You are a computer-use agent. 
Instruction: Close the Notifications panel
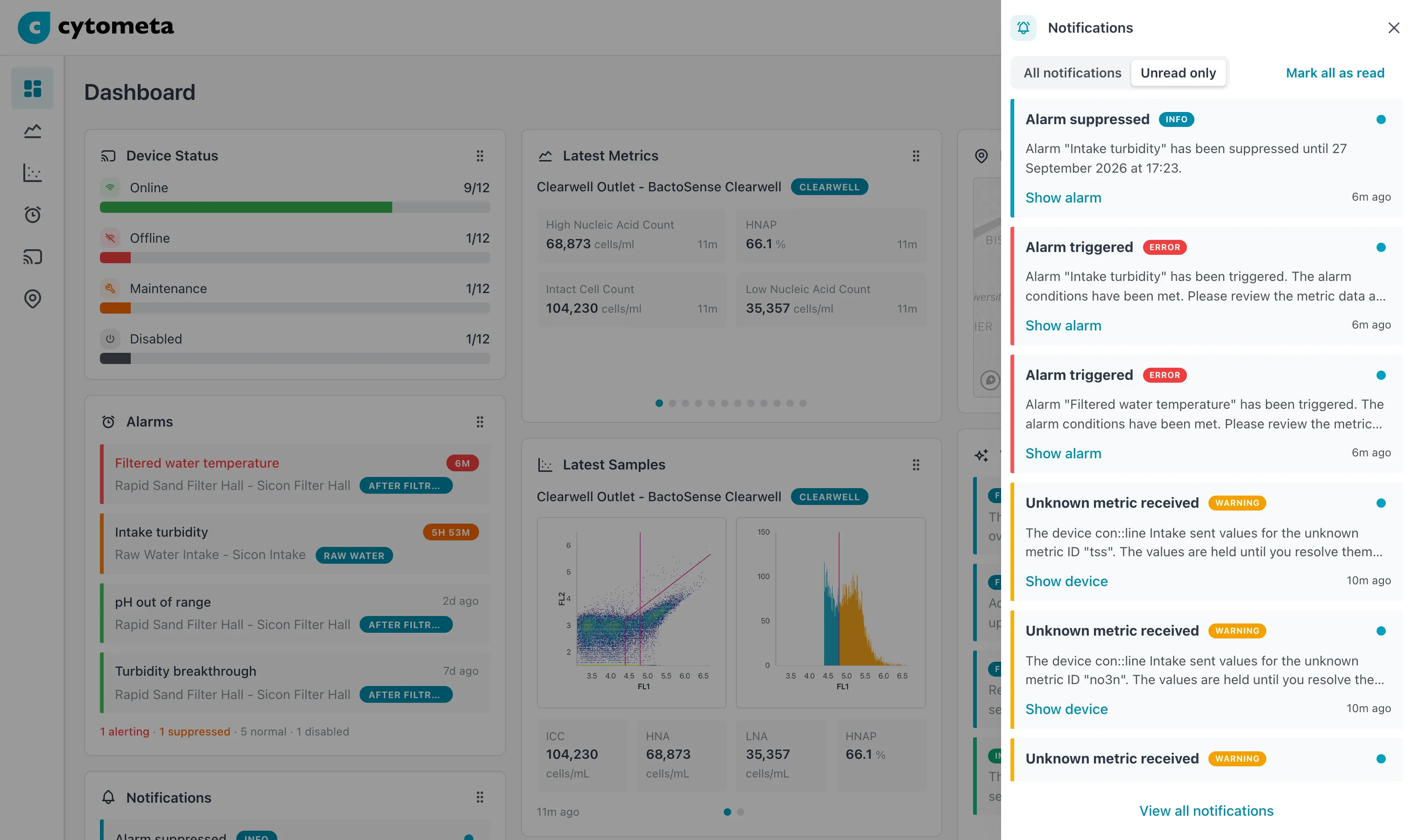pyautogui.click(x=1393, y=28)
